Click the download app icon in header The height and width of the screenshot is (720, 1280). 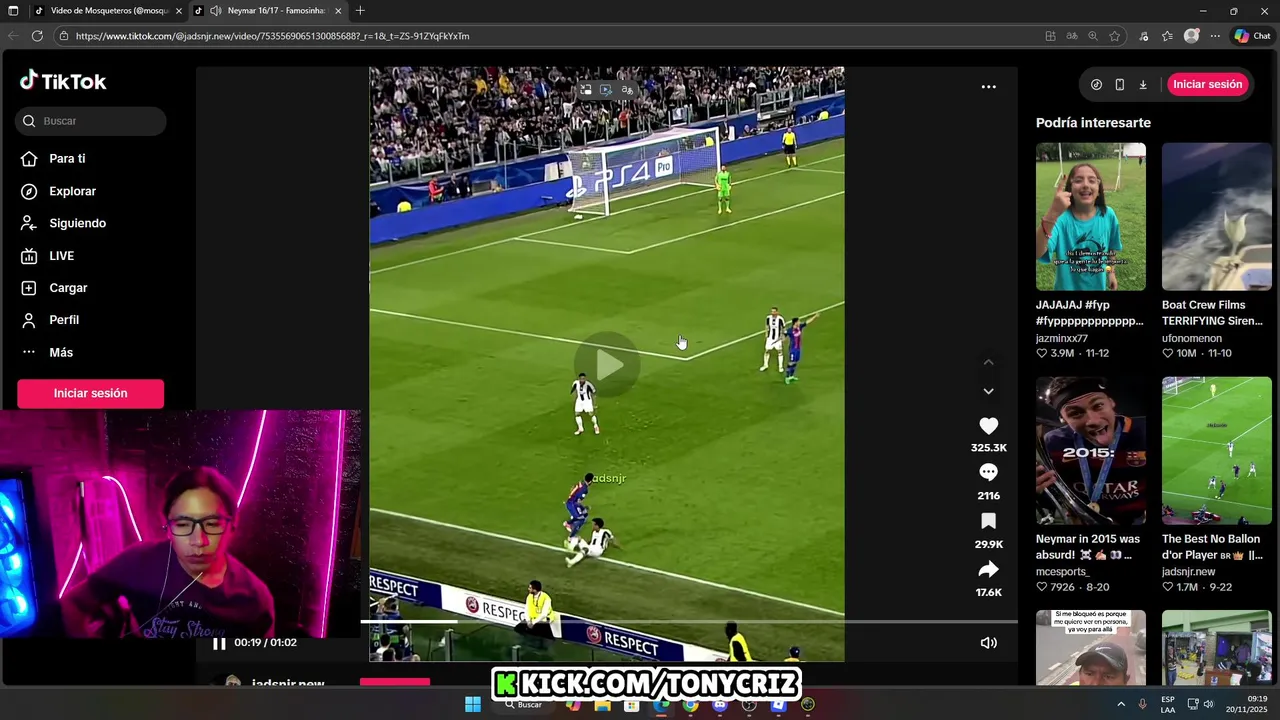[x=1143, y=85]
